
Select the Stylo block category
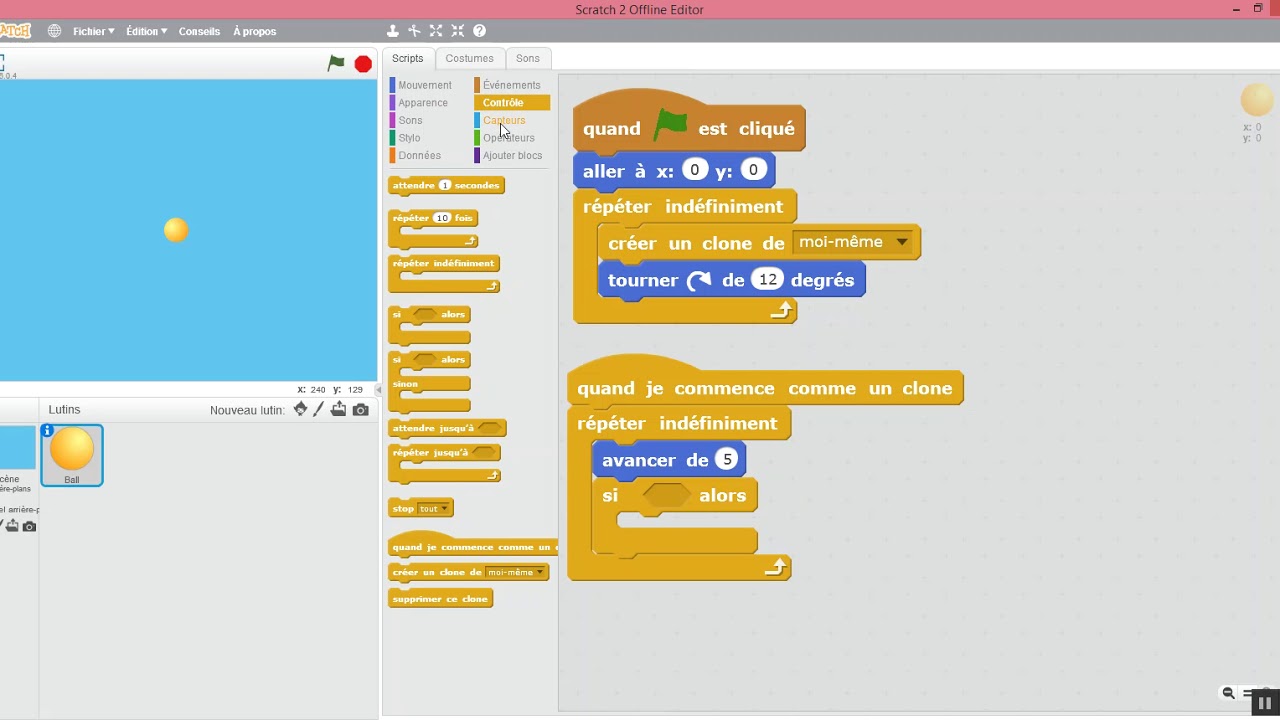(409, 138)
